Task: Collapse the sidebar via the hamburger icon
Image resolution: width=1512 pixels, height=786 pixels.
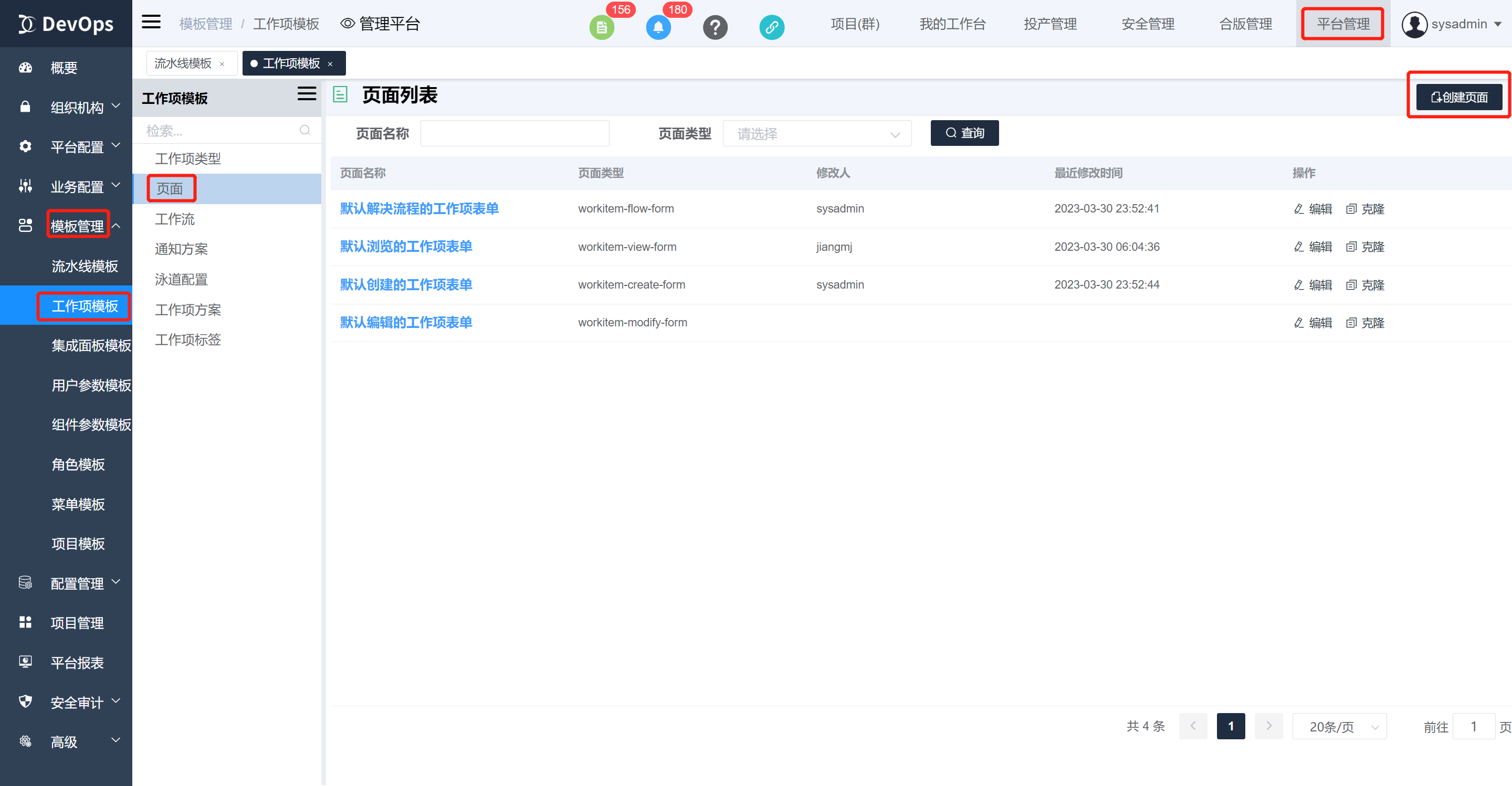Action: (x=151, y=22)
